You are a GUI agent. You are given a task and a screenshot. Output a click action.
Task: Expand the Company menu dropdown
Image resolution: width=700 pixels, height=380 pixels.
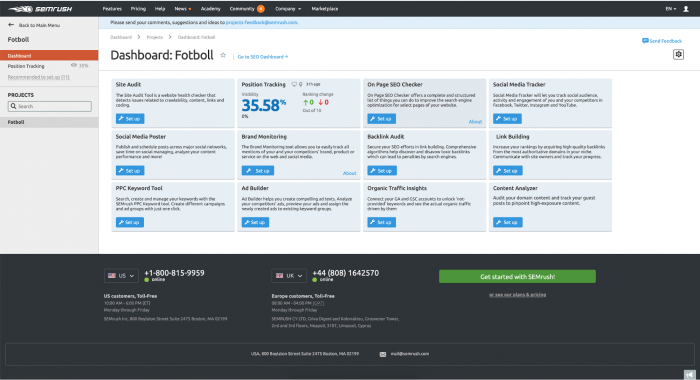(288, 9)
